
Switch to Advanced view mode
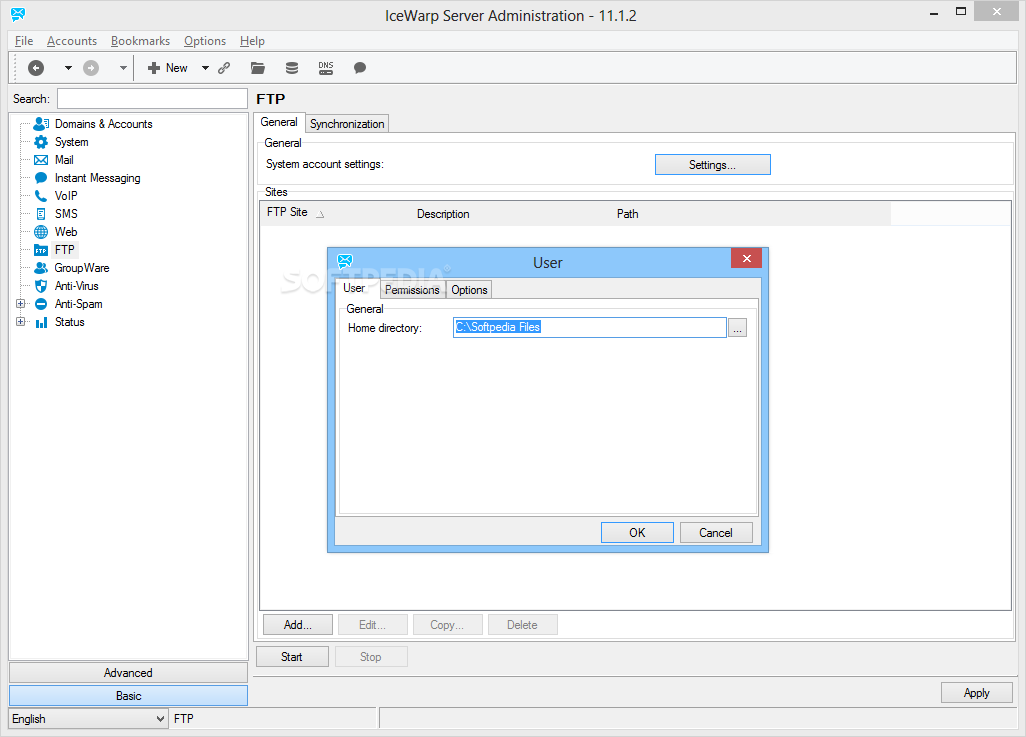click(x=128, y=673)
